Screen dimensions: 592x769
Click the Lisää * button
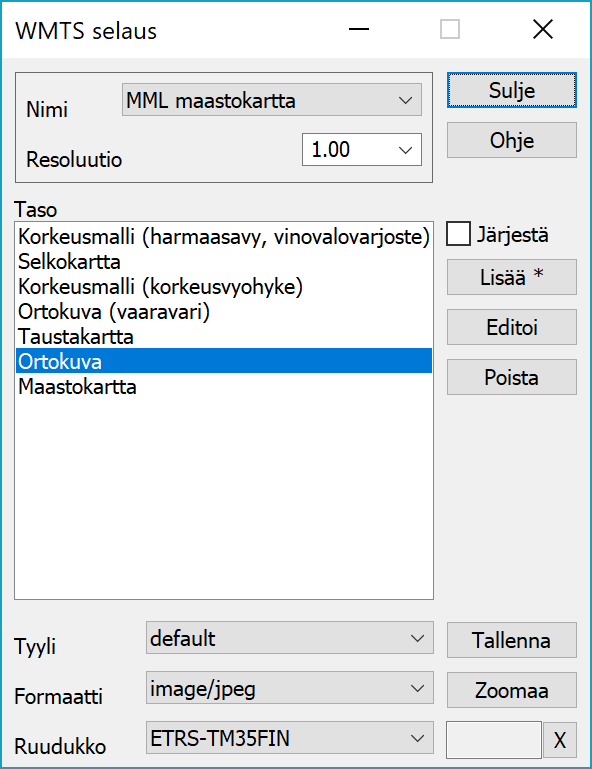tap(512, 277)
